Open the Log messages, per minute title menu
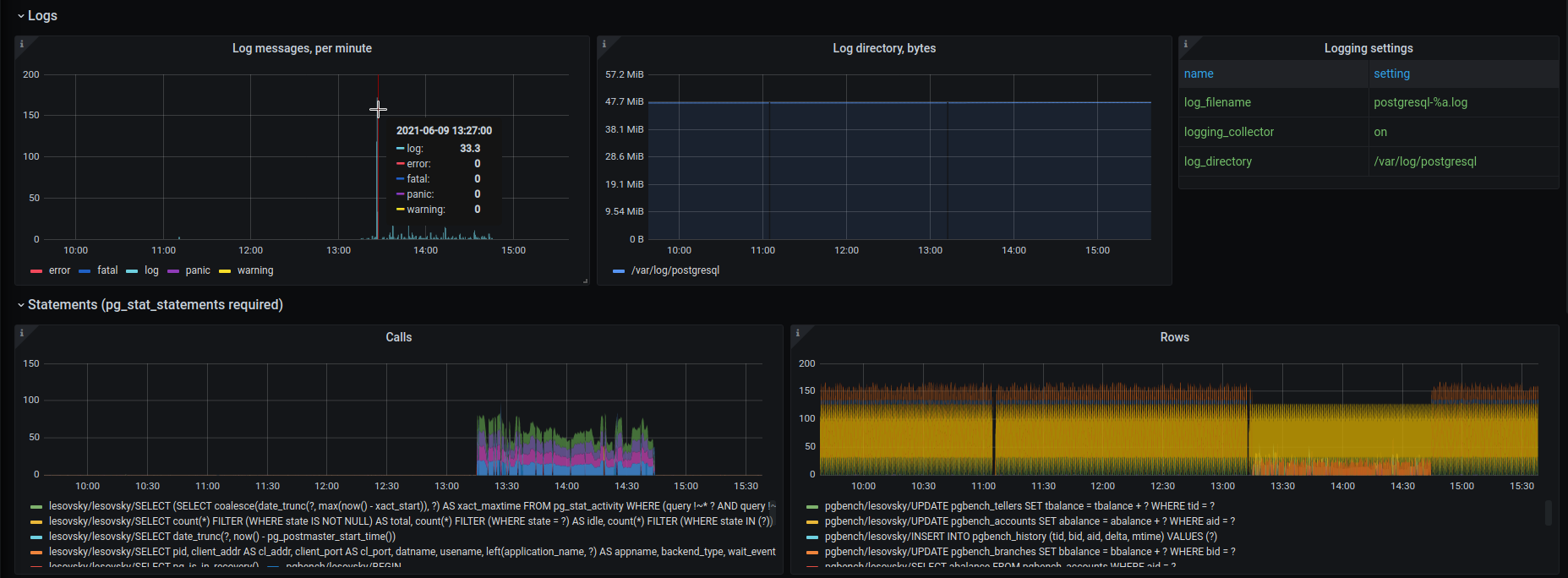 (302, 48)
